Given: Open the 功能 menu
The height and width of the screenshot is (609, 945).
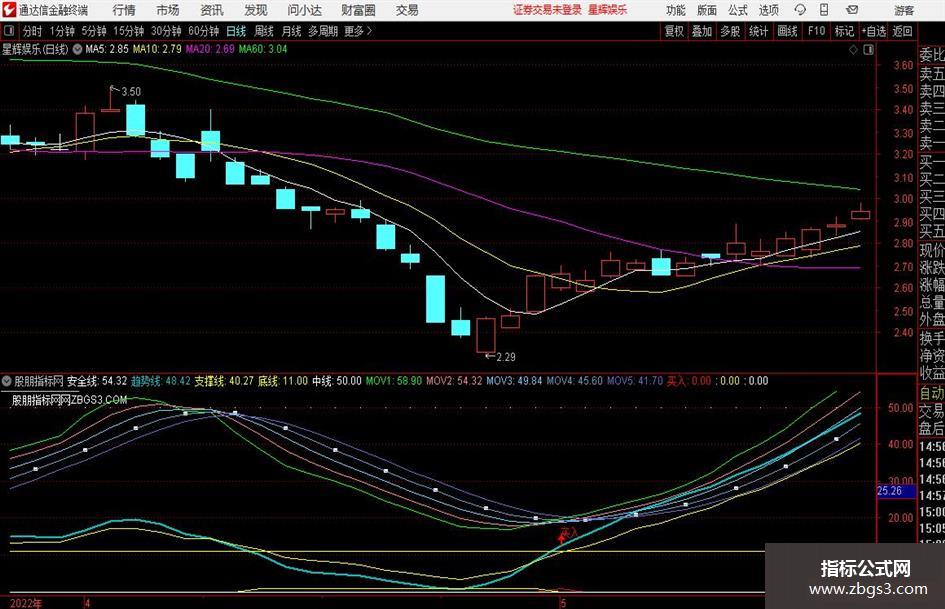Looking at the screenshot, I should coord(676,10).
